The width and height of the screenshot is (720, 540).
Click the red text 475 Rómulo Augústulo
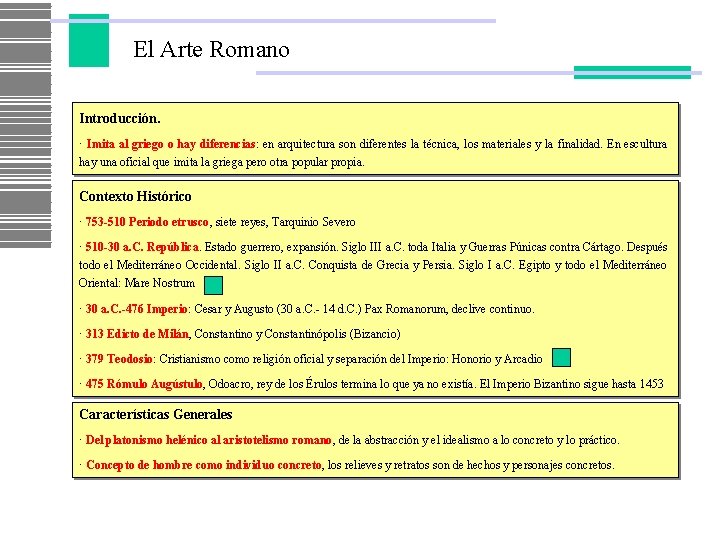point(144,384)
